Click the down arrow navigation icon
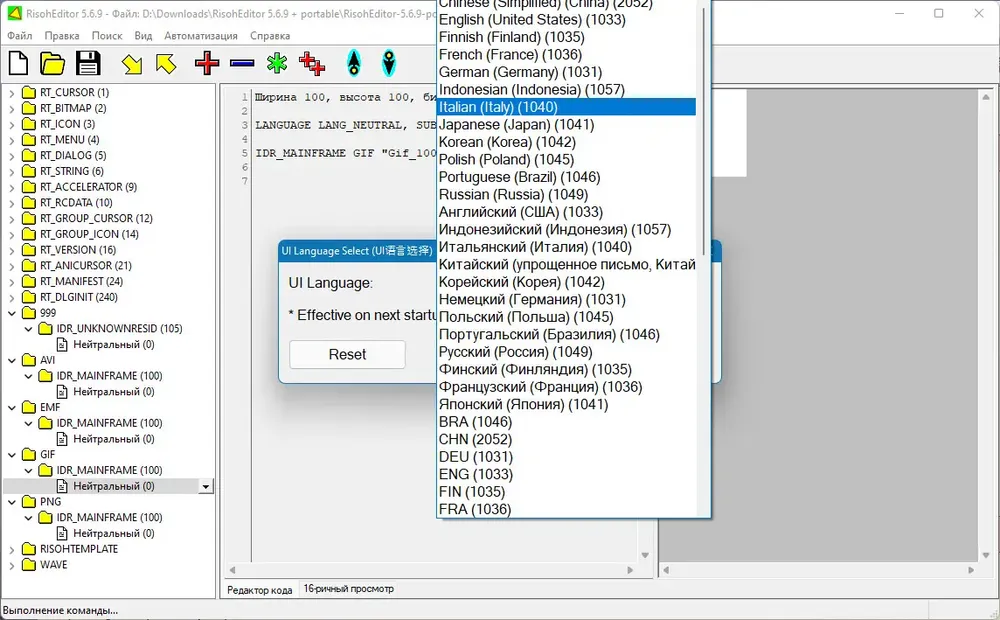Screen dimensions: 1000x620 pos(388,64)
